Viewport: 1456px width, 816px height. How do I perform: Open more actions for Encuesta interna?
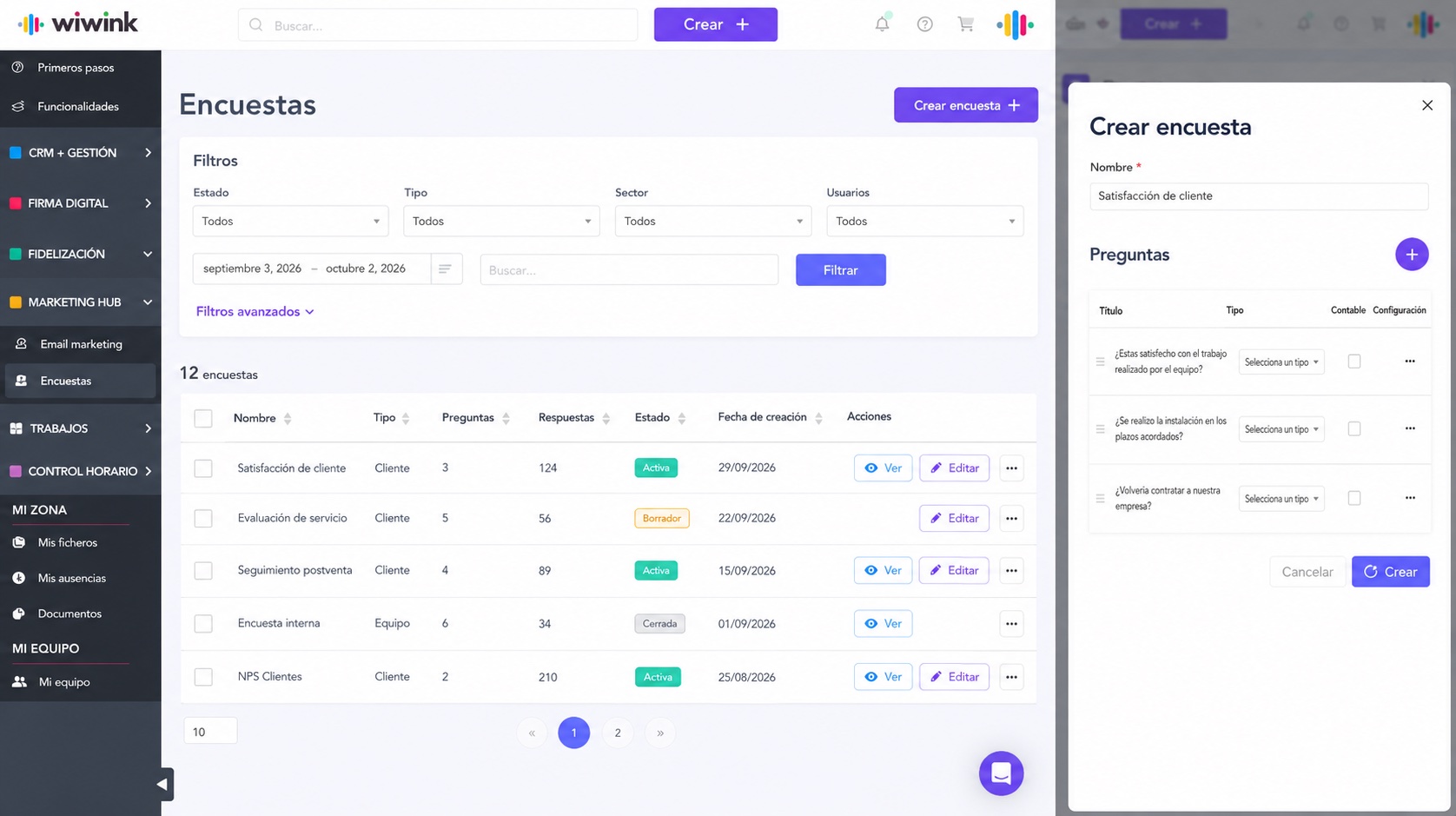coord(1011,624)
